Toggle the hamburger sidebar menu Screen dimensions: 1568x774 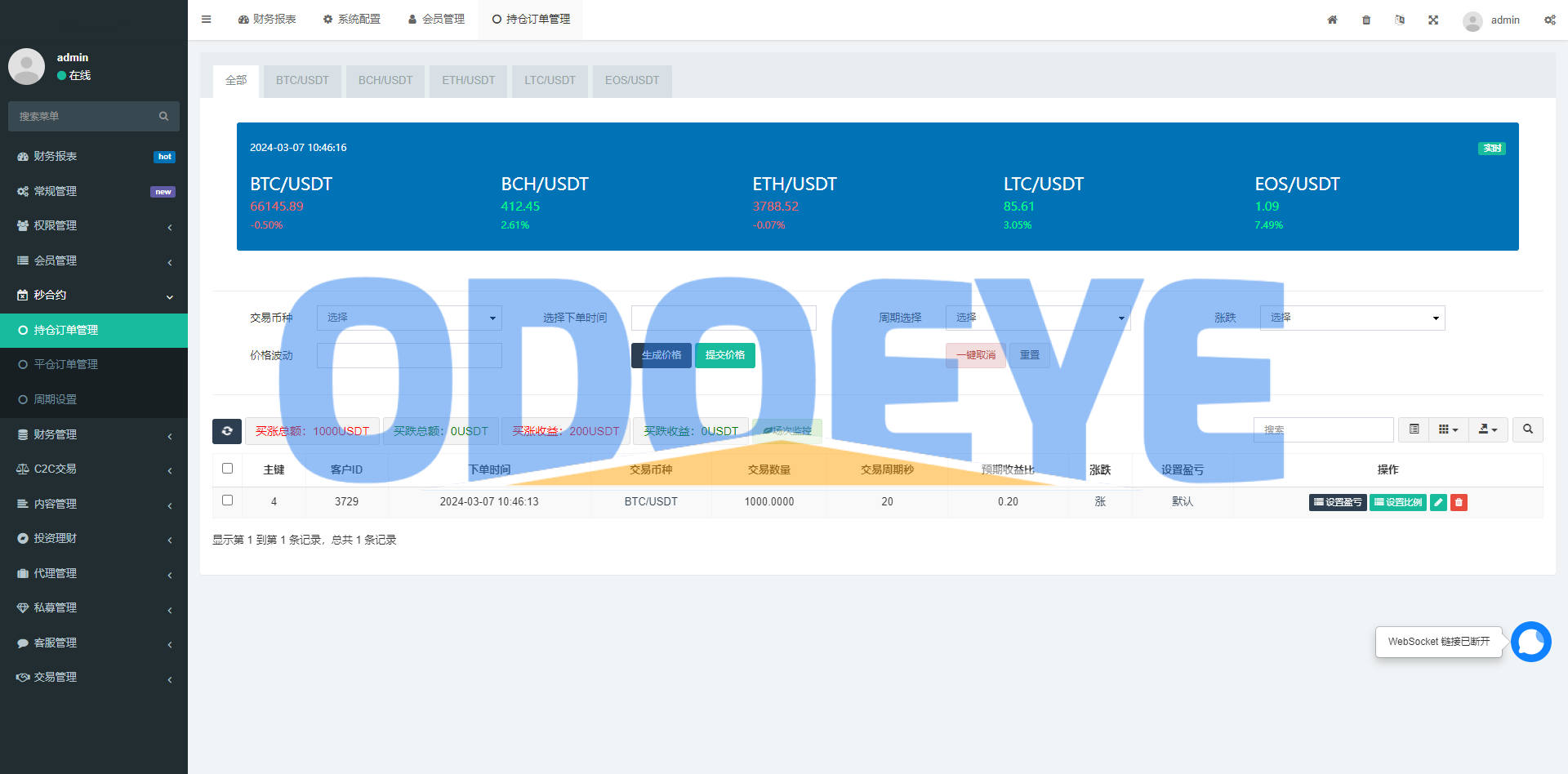[206, 20]
